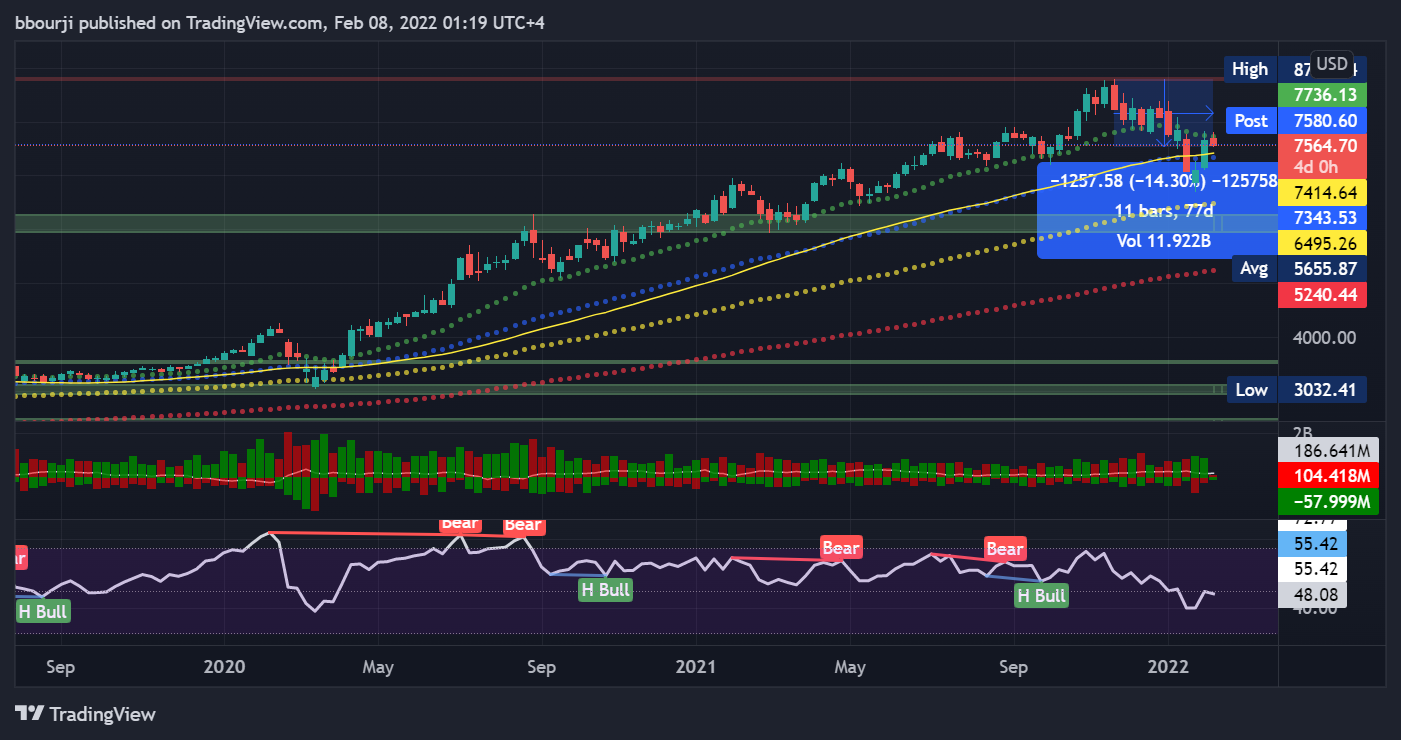Click the most recent red candle on the chart
The width and height of the screenshot is (1401, 740).
[1213, 142]
